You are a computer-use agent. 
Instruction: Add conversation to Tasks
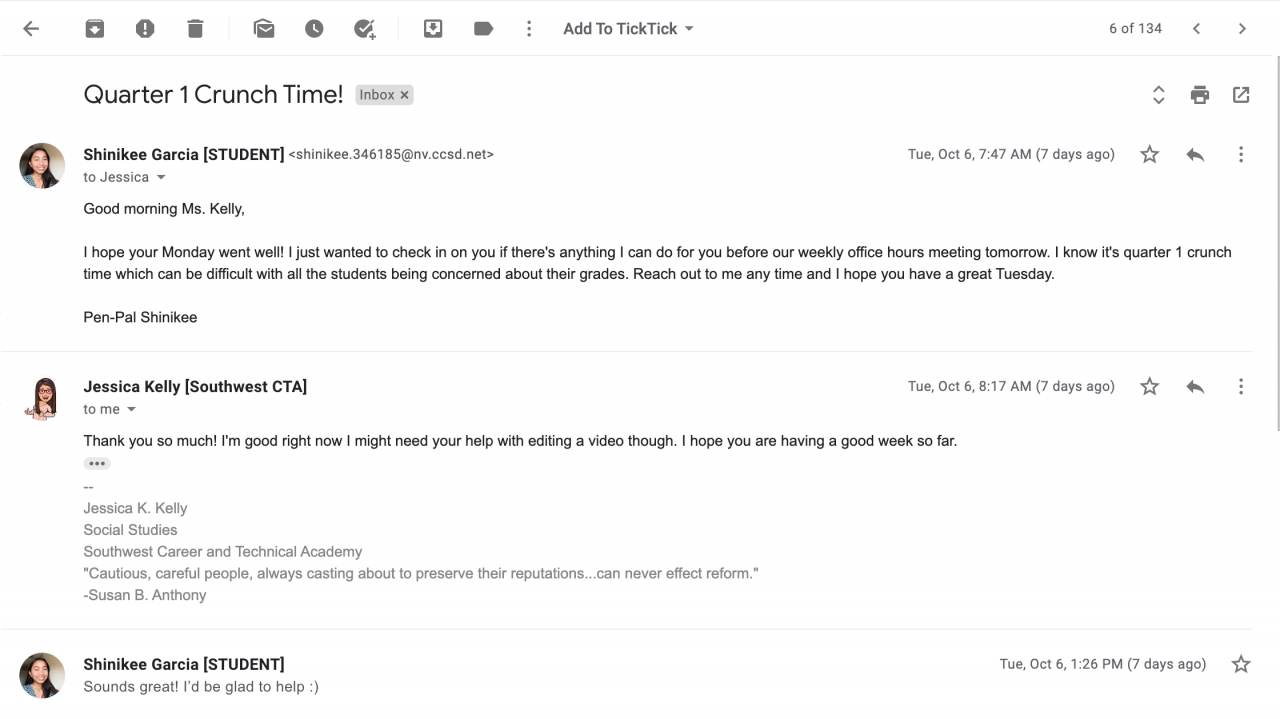[x=365, y=29]
